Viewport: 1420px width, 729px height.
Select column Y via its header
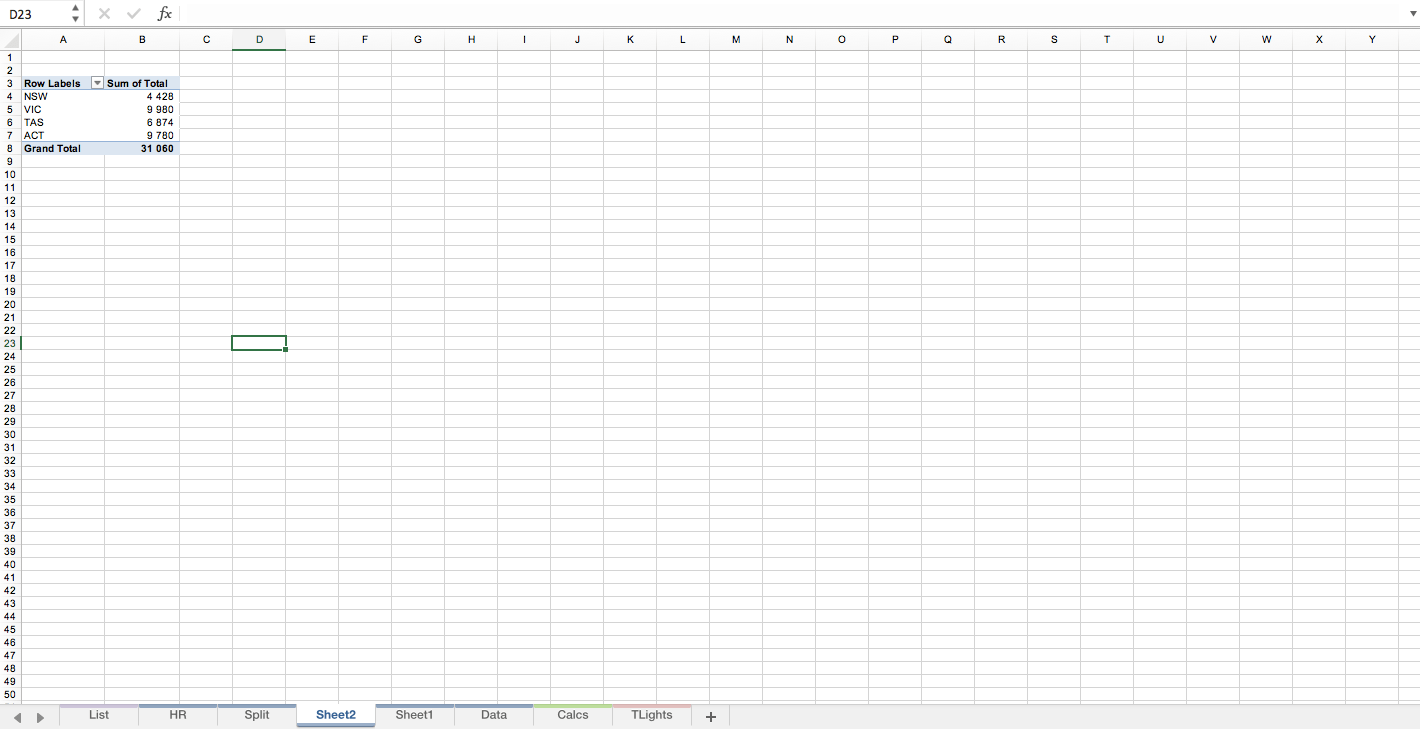pyautogui.click(x=1372, y=40)
